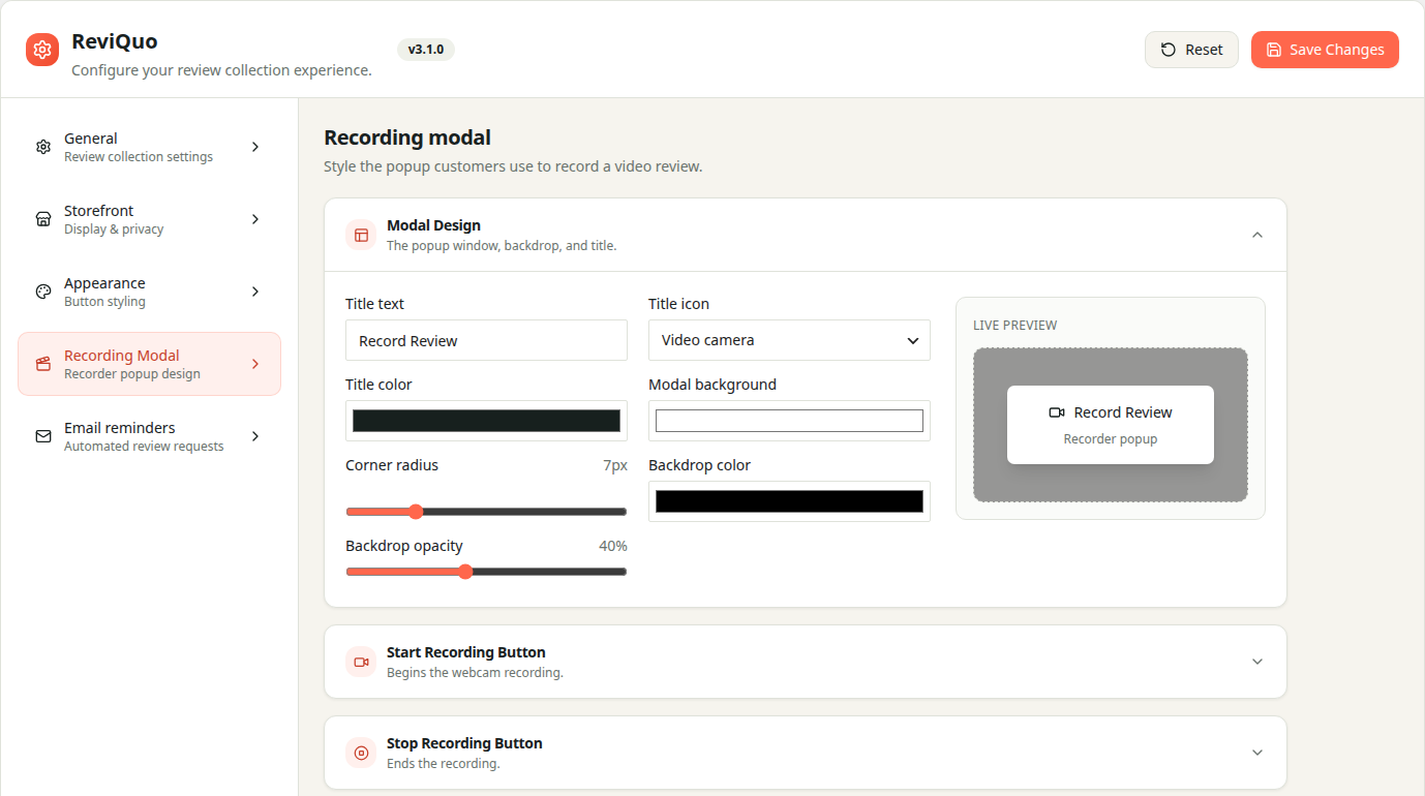Click the Recording modal page heading
This screenshot has height=796, width=1425.
pos(407,138)
